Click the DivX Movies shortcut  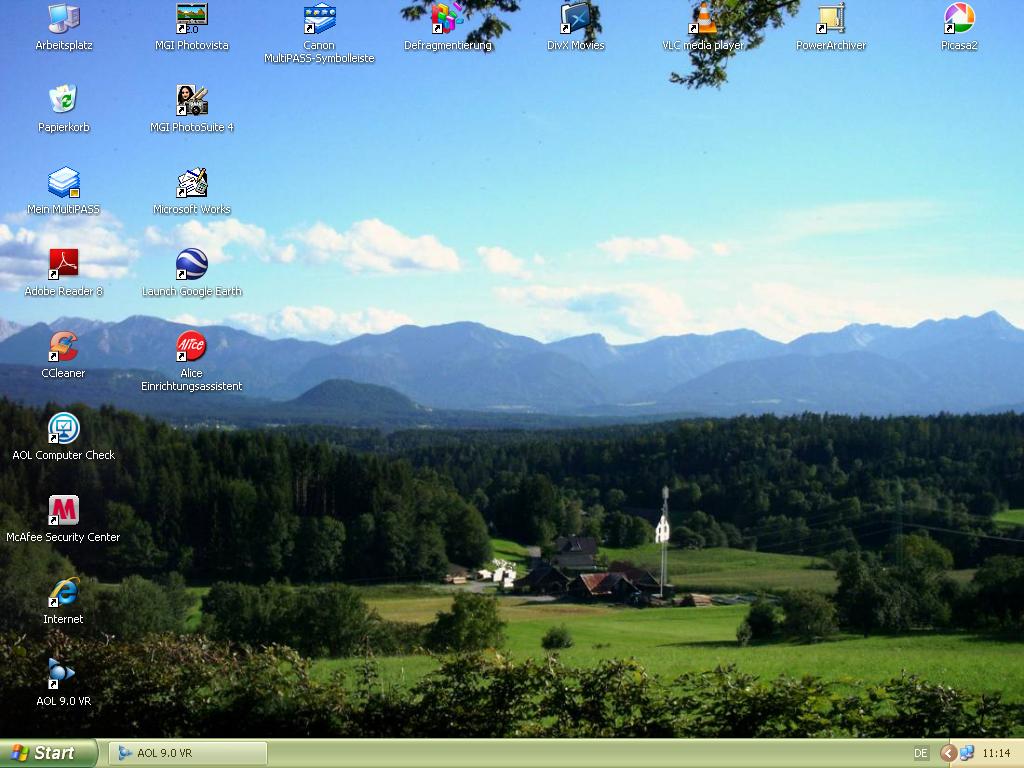575,19
